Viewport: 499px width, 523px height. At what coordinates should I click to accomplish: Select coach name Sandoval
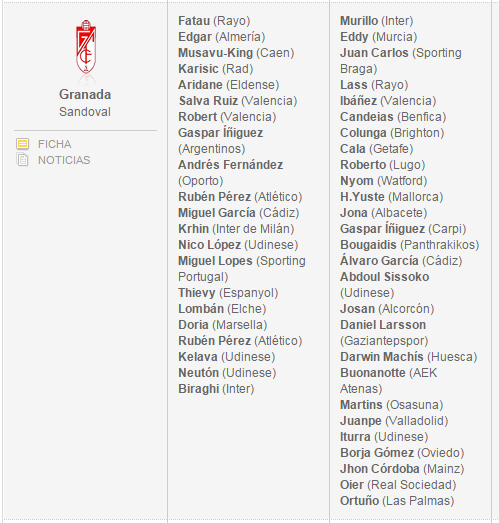[x=85, y=112]
